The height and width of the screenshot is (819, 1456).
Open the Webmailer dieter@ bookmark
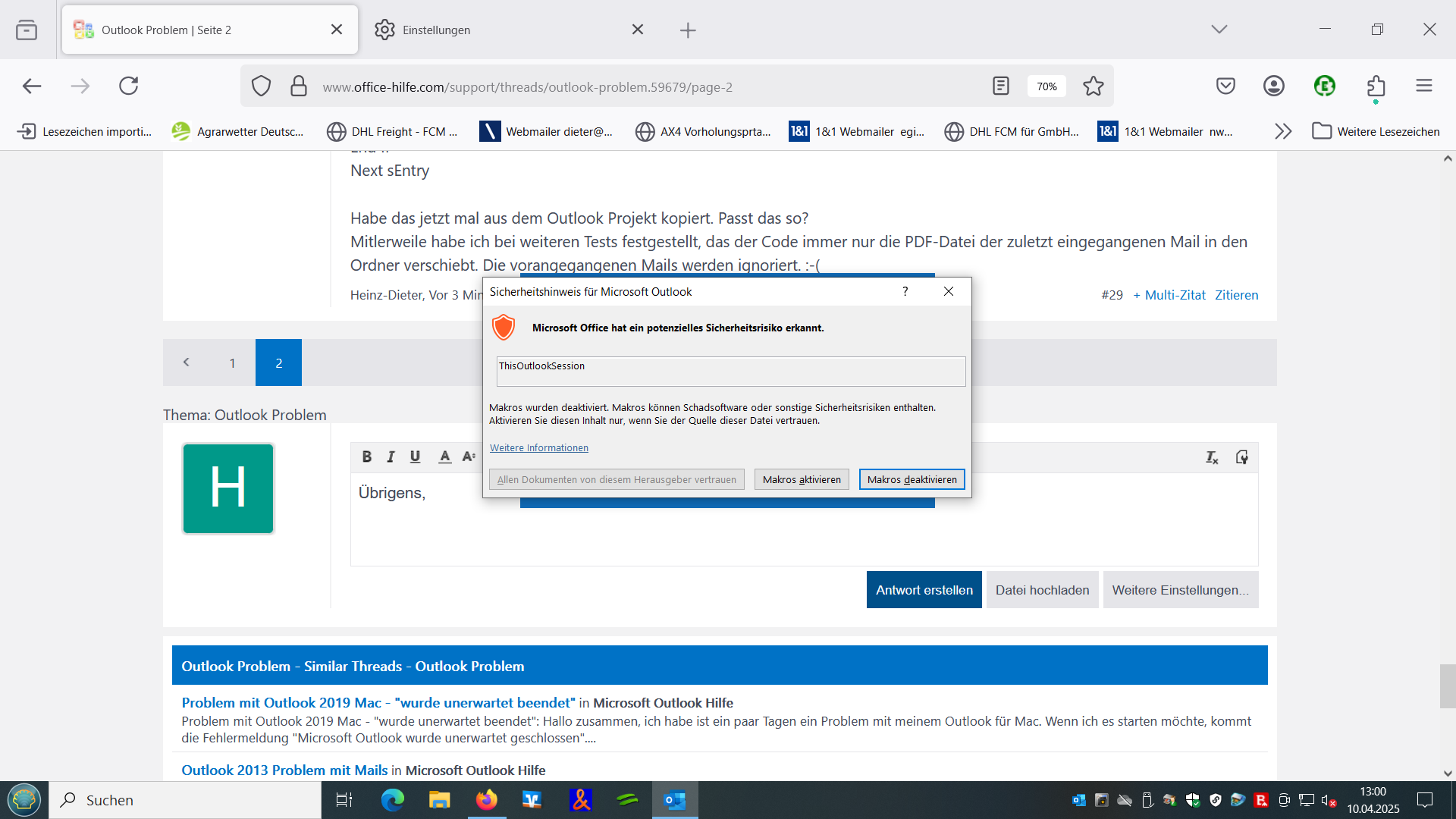(546, 131)
